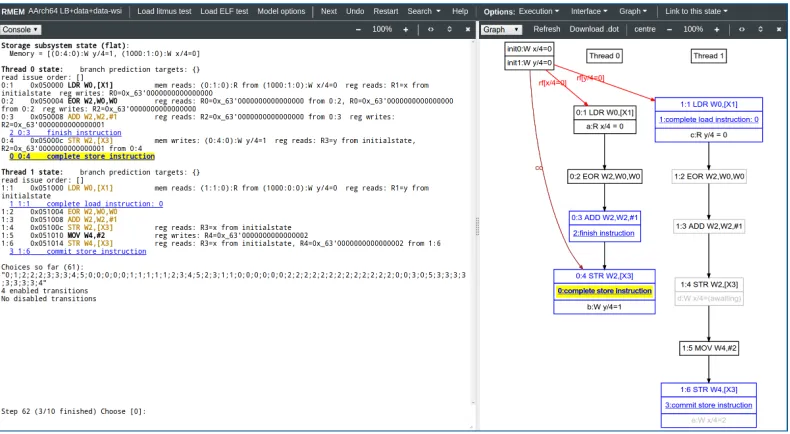Expand the Execution options dropdown
This screenshot has width=790, height=434.
(539, 11)
